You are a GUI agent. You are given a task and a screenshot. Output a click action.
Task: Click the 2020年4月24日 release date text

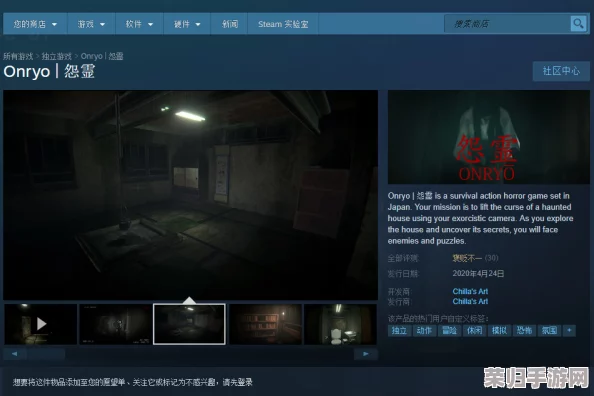[478, 274]
